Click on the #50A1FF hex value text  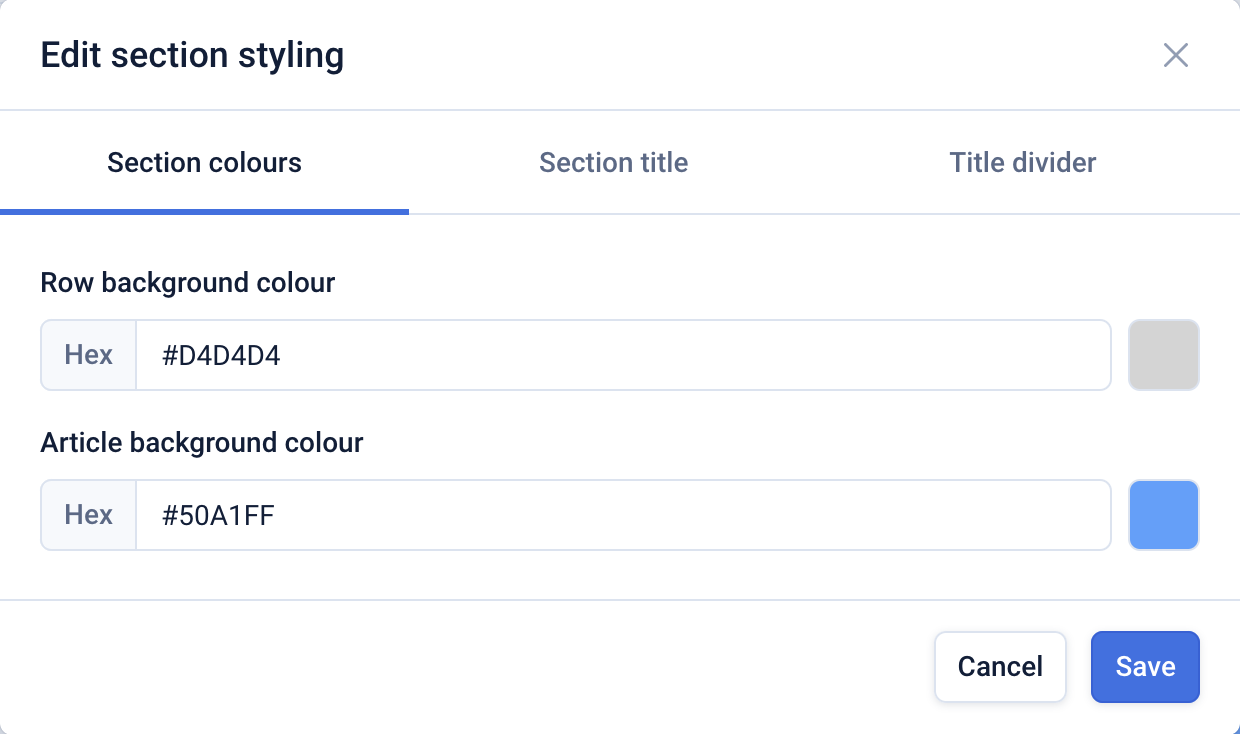218,515
